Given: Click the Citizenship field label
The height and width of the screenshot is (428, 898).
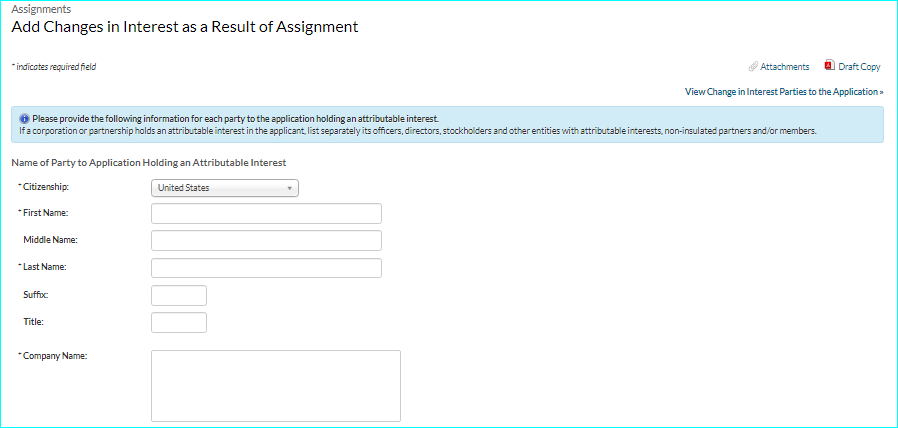Looking at the screenshot, I should [46, 187].
